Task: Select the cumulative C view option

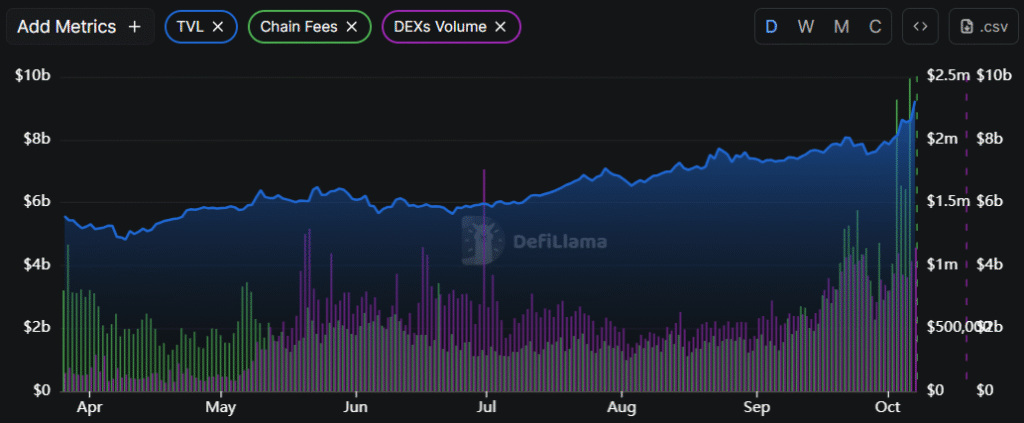Action: pos(875,27)
